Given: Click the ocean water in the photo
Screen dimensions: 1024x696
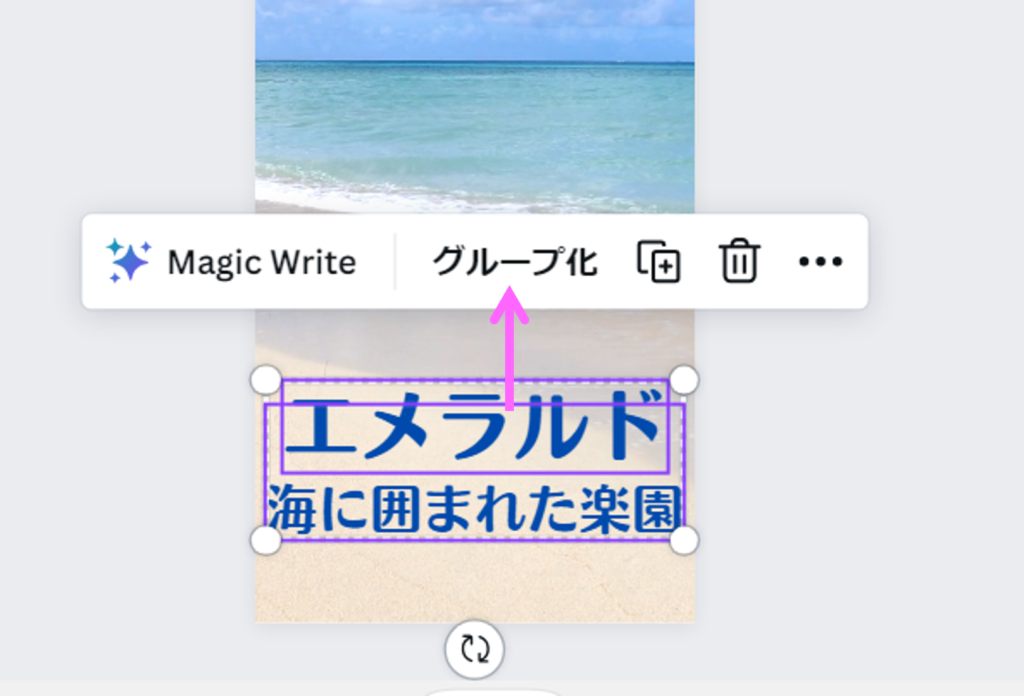Looking at the screenshot, I should [x=474, y=120].
